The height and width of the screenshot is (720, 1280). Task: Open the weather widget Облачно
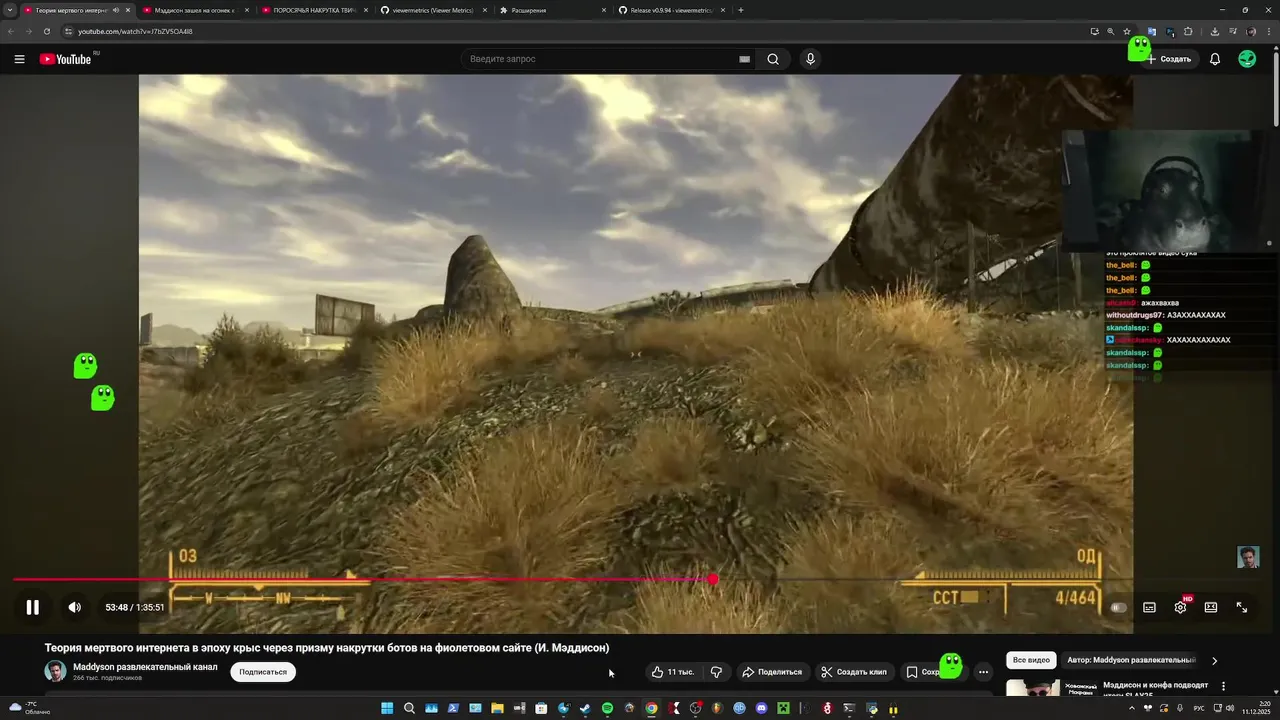[29, 708]
